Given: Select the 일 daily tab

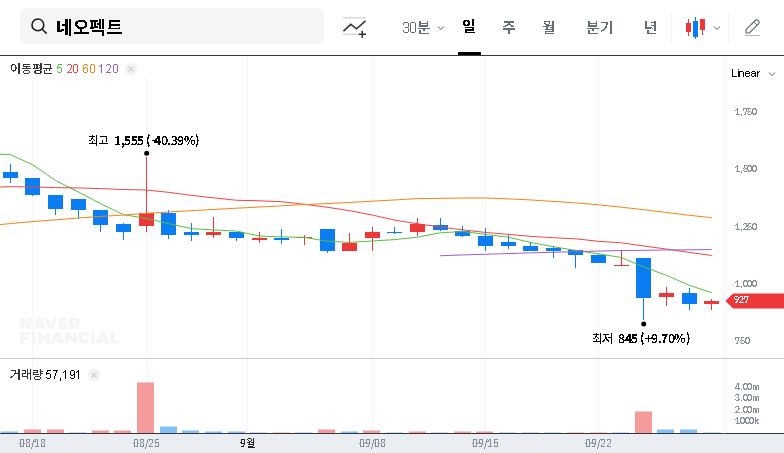Looking at the screenshot, I should click(469, 26).
